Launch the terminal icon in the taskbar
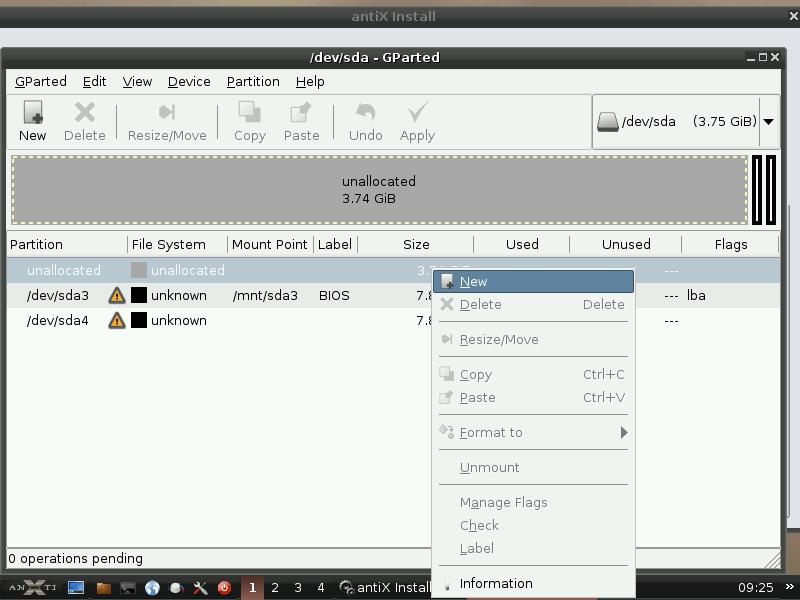The height and width of the screenshot is (600, 800). tap(128, 588)
